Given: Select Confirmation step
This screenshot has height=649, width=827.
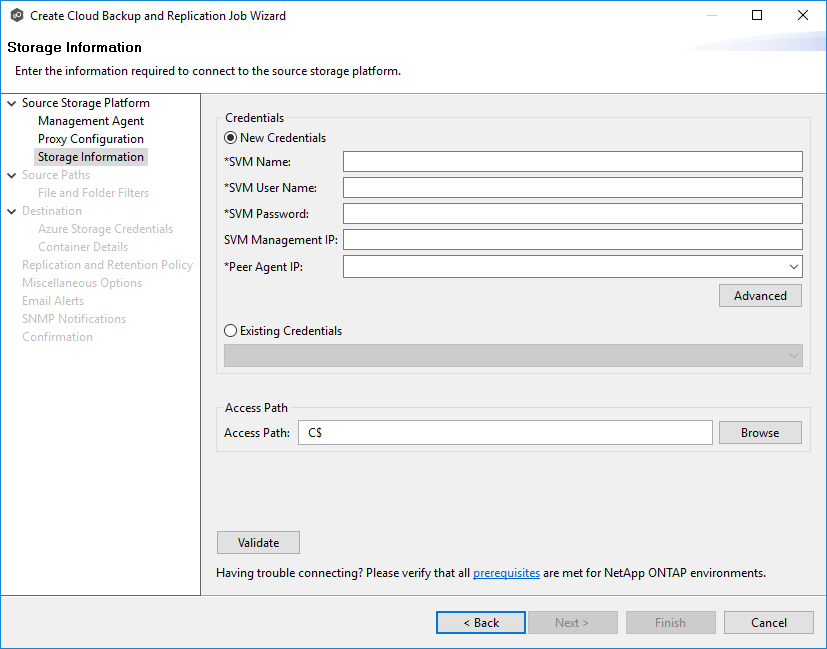Looking at the screenshot, I should [x=57, y=337].
